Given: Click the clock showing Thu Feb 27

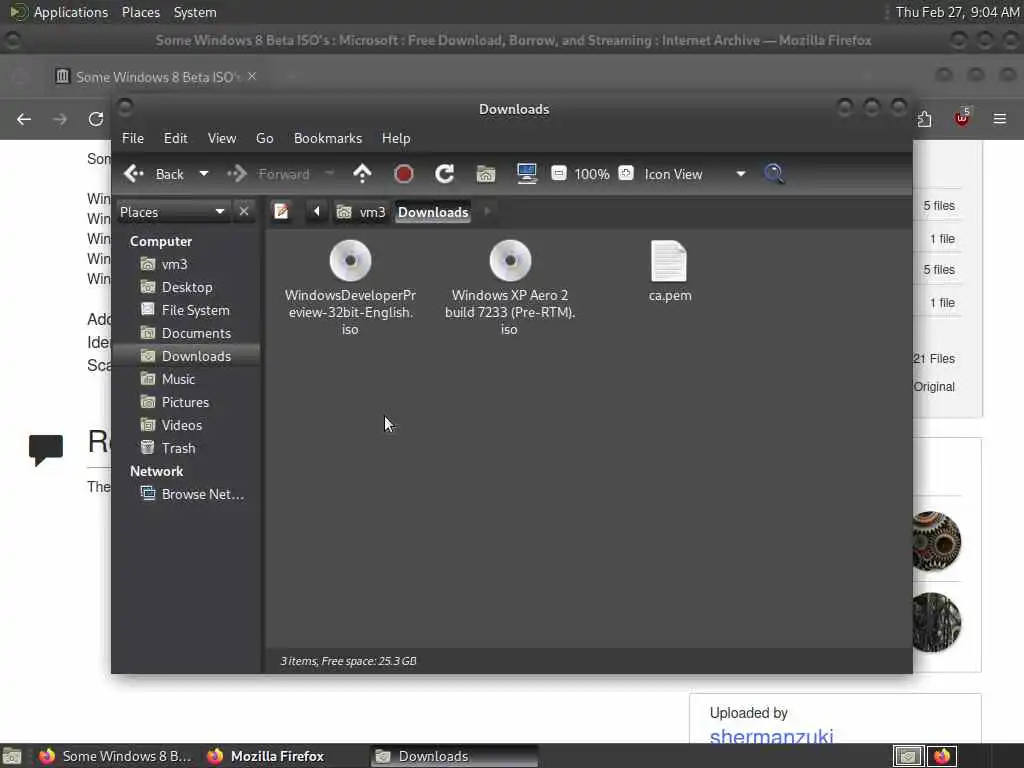Looking at the screenshot, I should pyautogui.click(x=957, y=12).
